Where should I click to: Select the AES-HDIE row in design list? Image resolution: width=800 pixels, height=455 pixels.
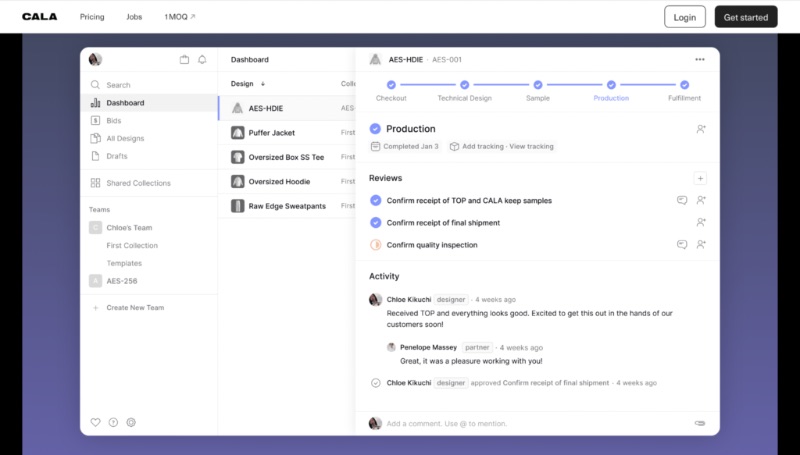(x=287, y=108)
